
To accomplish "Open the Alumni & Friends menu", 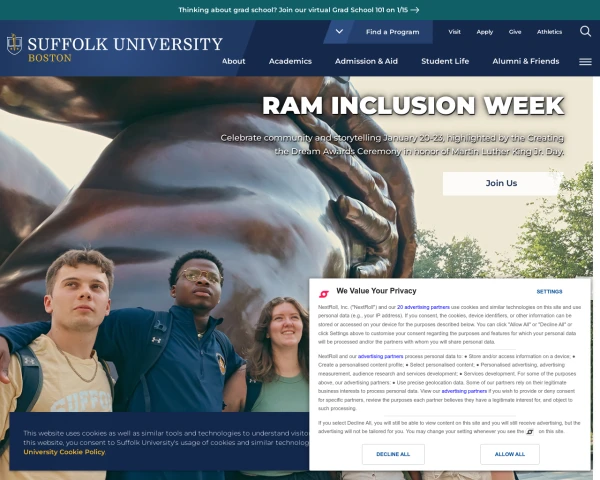I will point(526,61).
